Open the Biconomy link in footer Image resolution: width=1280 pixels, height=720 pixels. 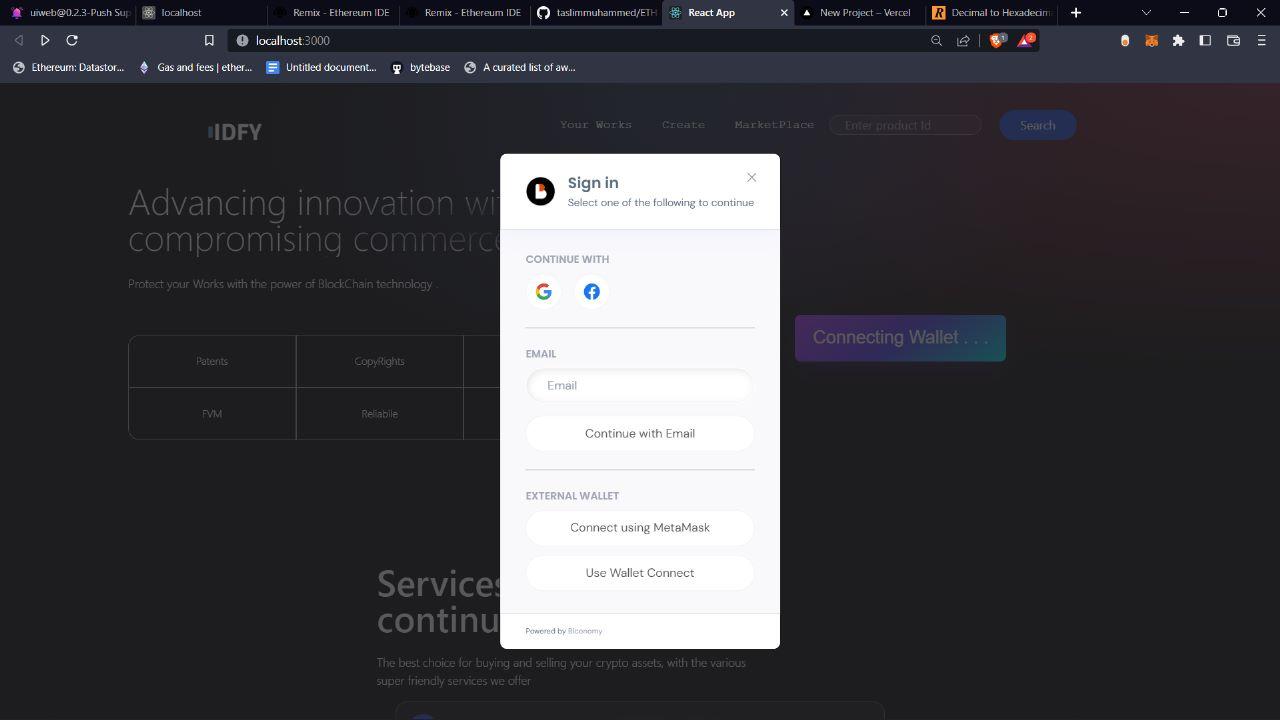[x=585, y=631]
